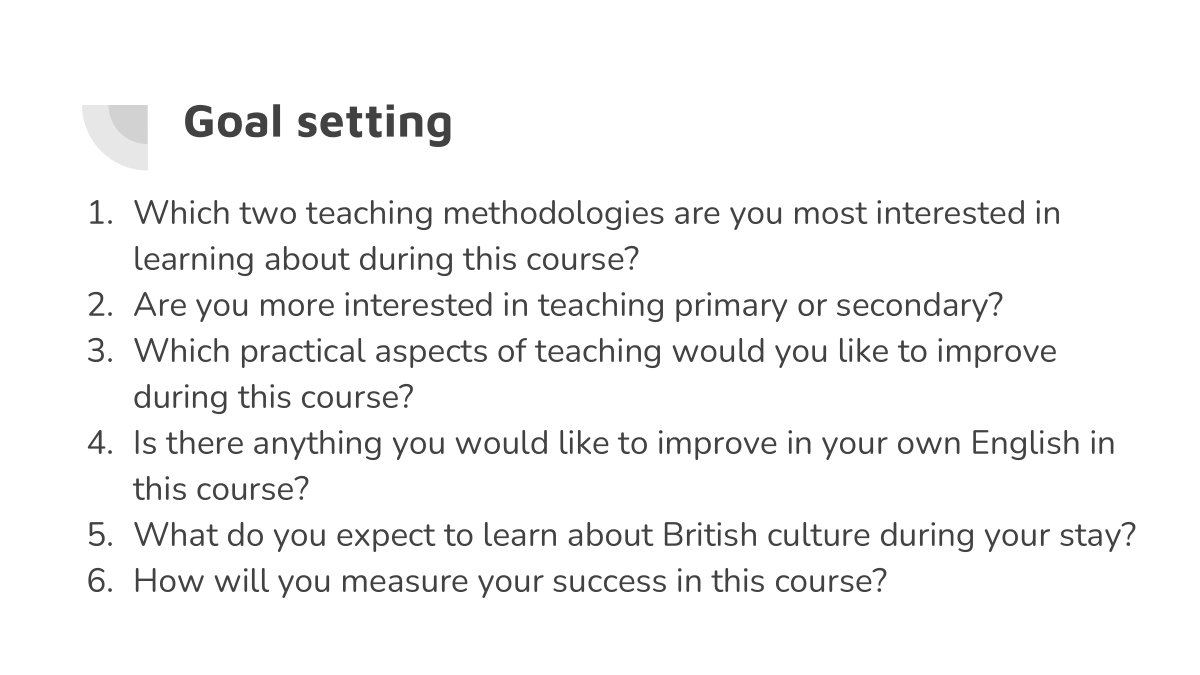
Task: Click the line "during this course?" under question 3
Action: point(273,397)
